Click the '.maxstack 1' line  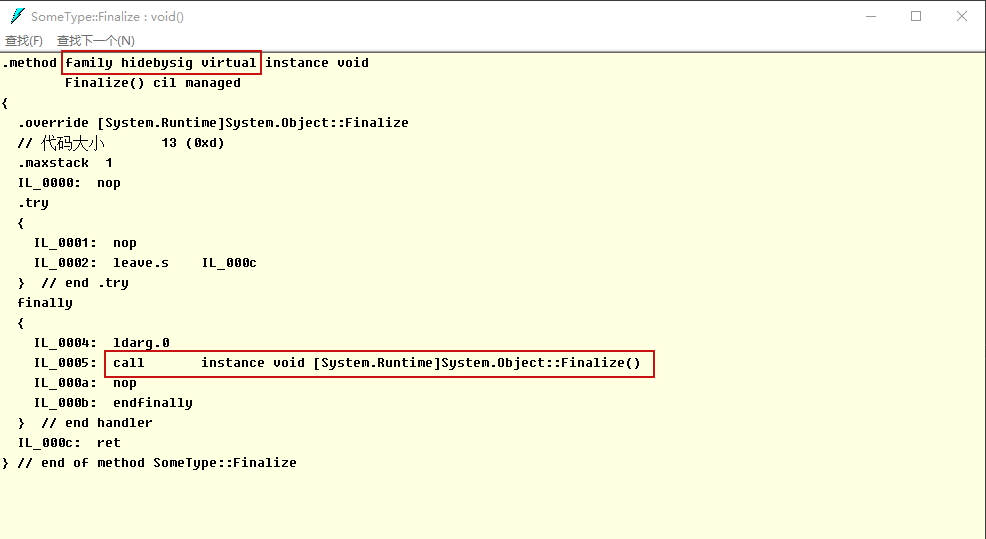[x=65, y=163]
